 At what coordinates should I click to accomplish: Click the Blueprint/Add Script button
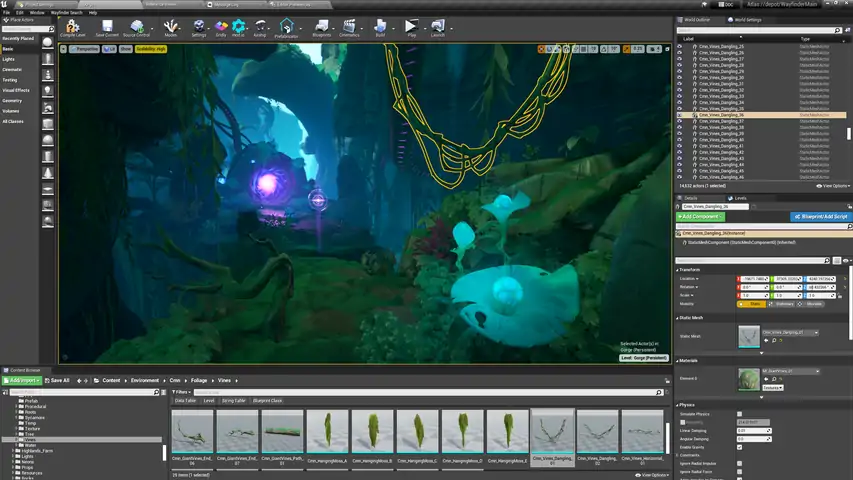coord(820,216)
